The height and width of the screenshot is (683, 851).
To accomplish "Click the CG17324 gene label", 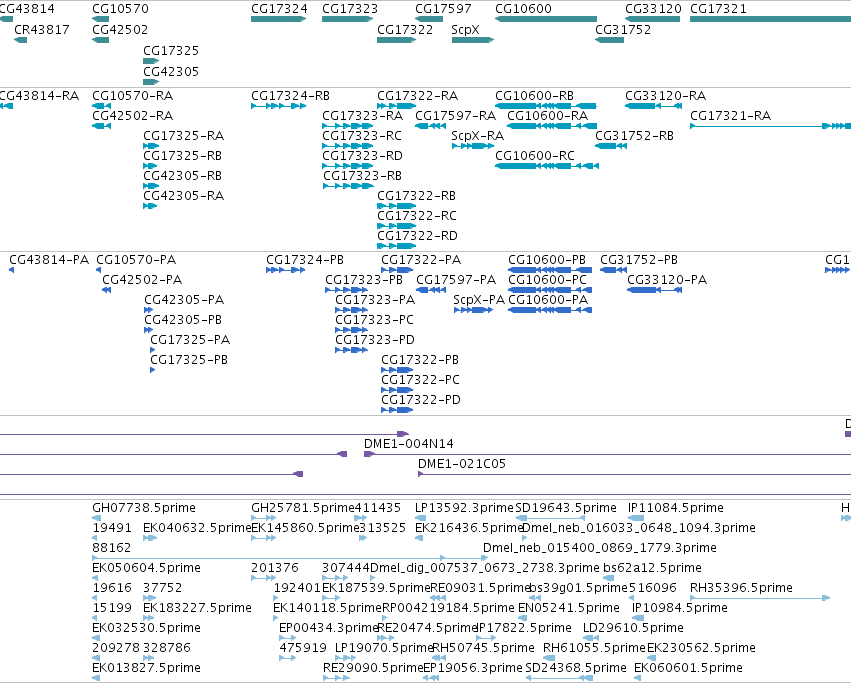I will click(279, 9).
